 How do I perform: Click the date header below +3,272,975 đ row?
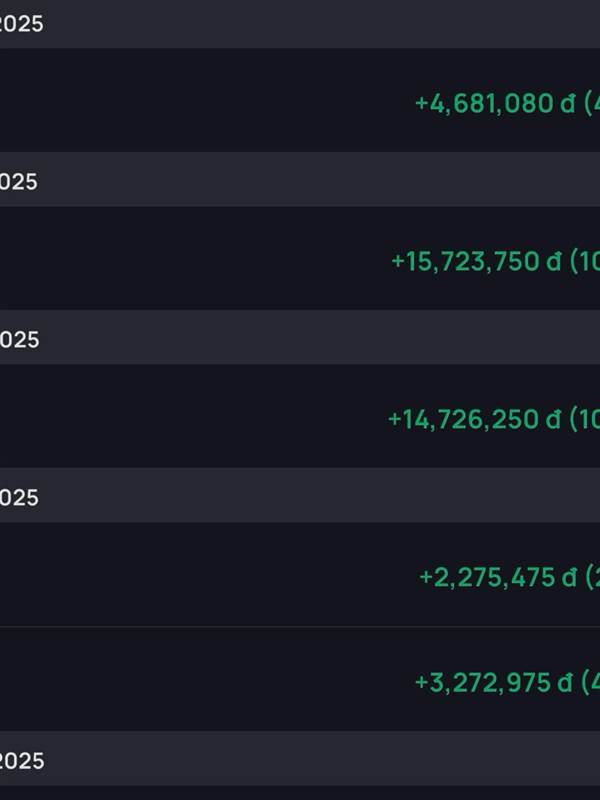click(22, 761)
